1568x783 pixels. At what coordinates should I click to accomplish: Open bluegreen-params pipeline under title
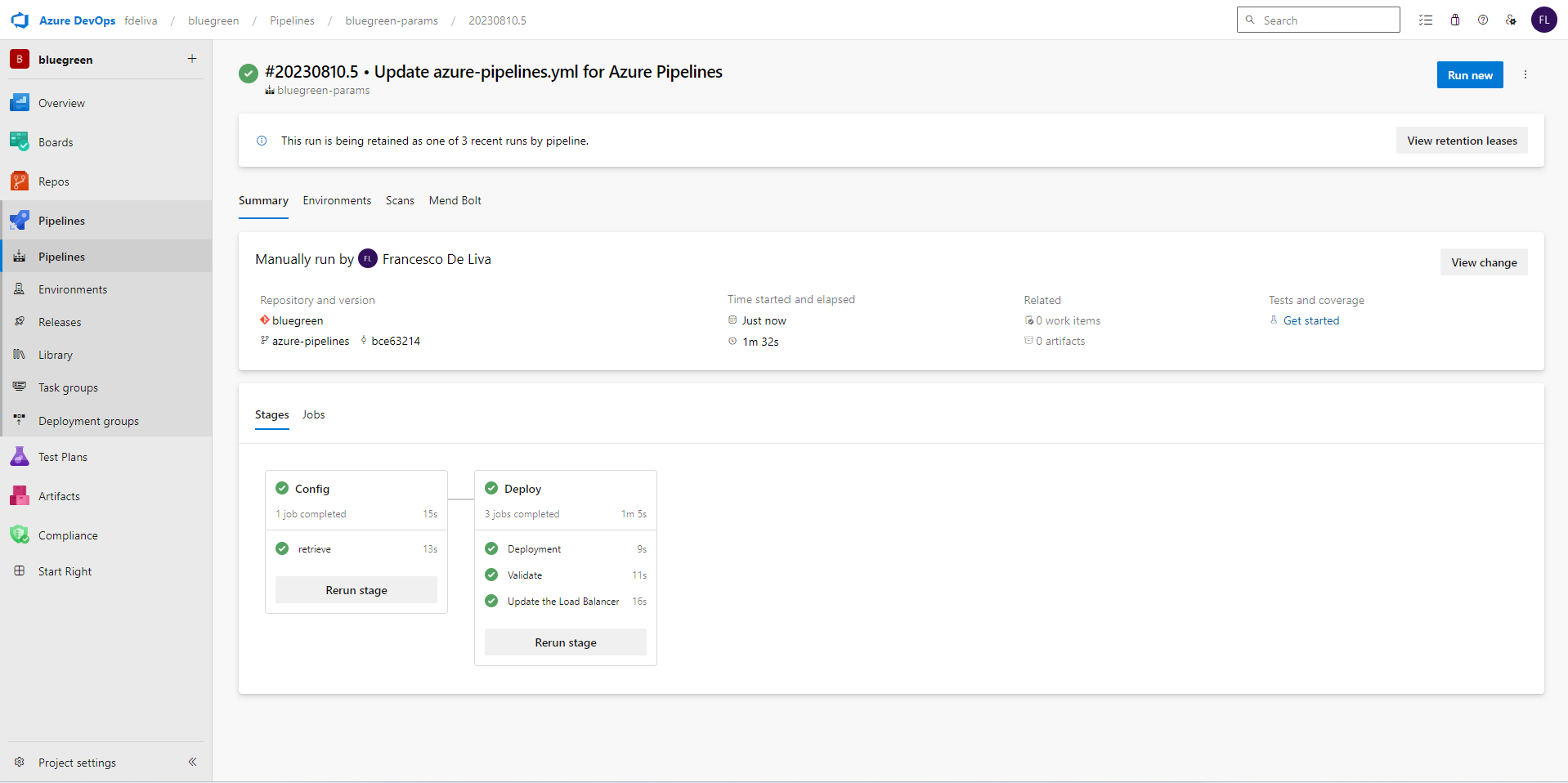[323, 91]
